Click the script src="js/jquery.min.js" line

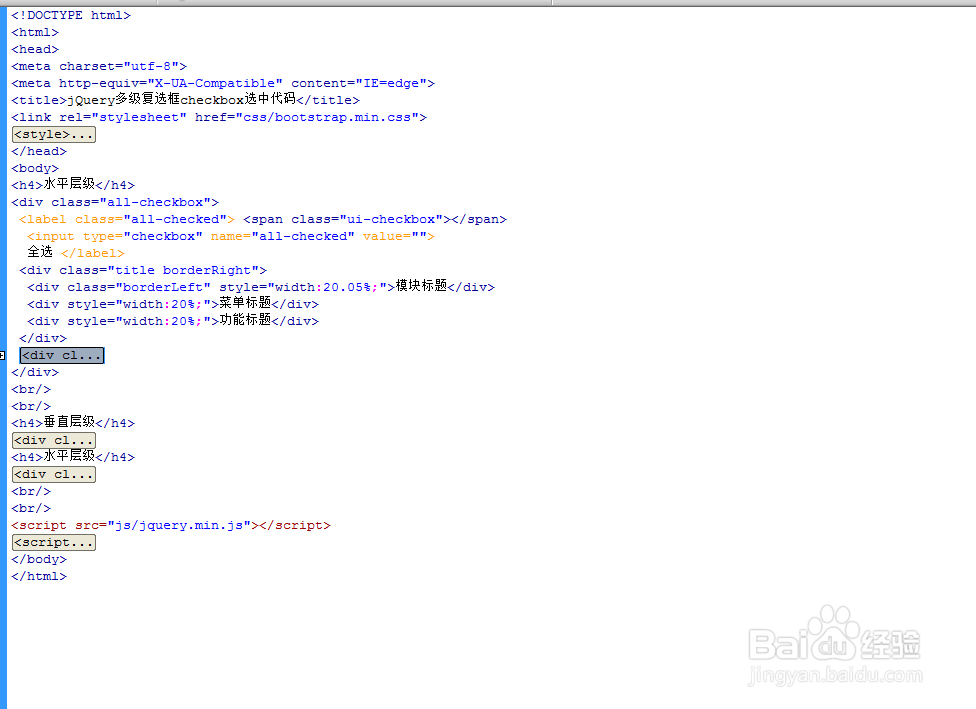pyautogui.click(x=171, y=525)
